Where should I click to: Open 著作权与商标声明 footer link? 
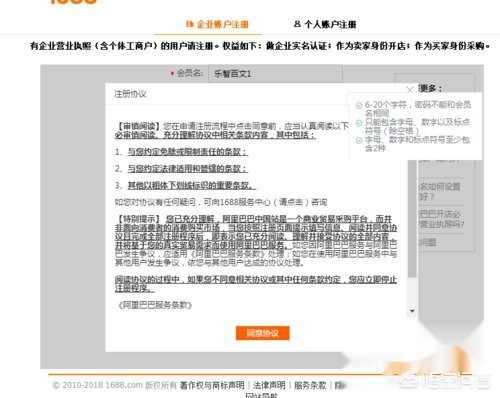pos(212,385)
